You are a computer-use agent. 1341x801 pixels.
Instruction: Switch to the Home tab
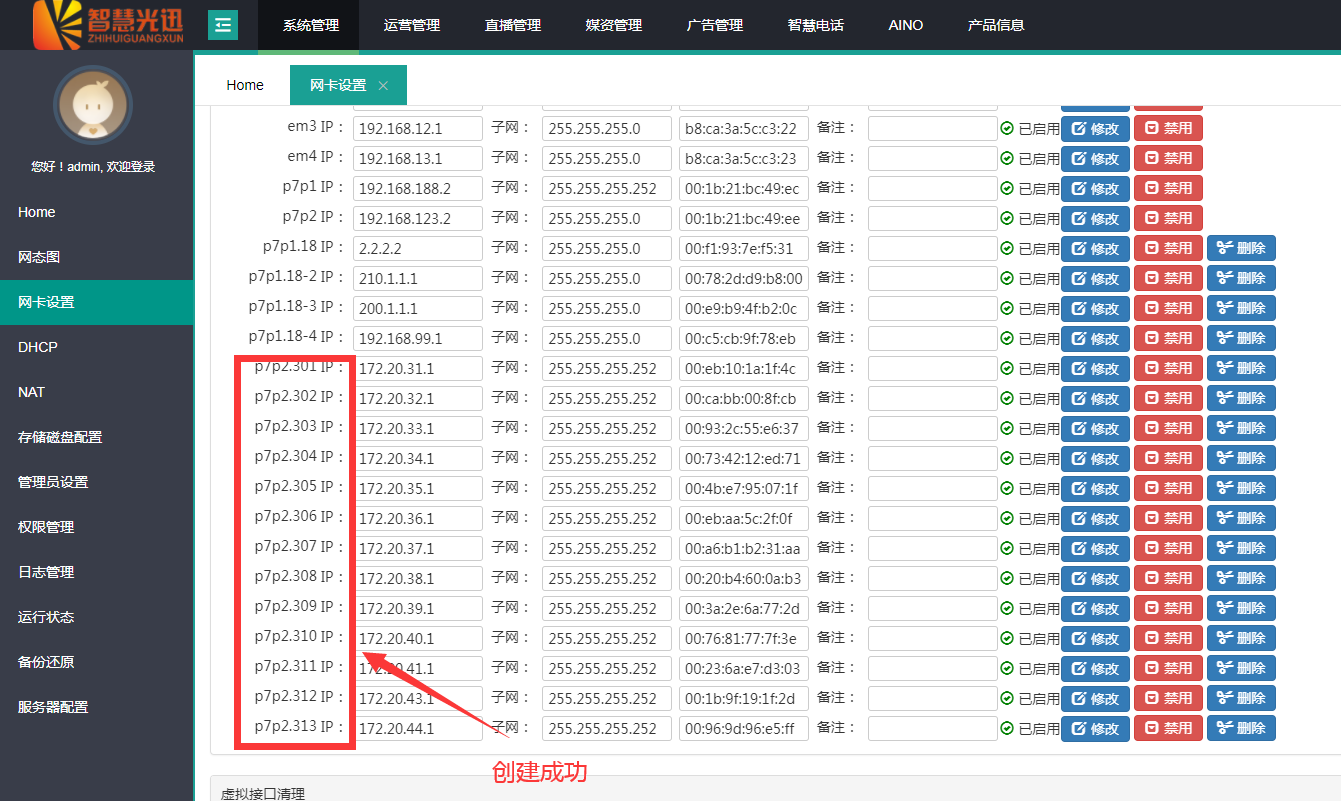pos(245,85)
